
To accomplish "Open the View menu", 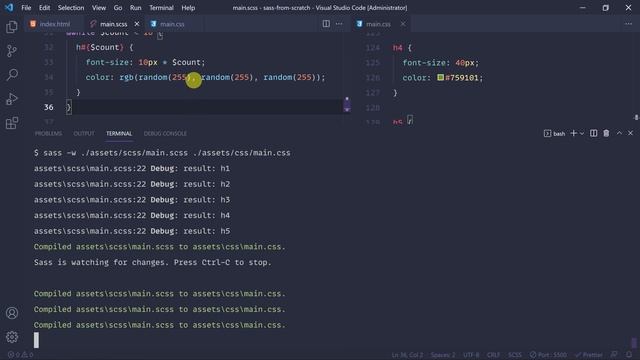I will (99, 8).
